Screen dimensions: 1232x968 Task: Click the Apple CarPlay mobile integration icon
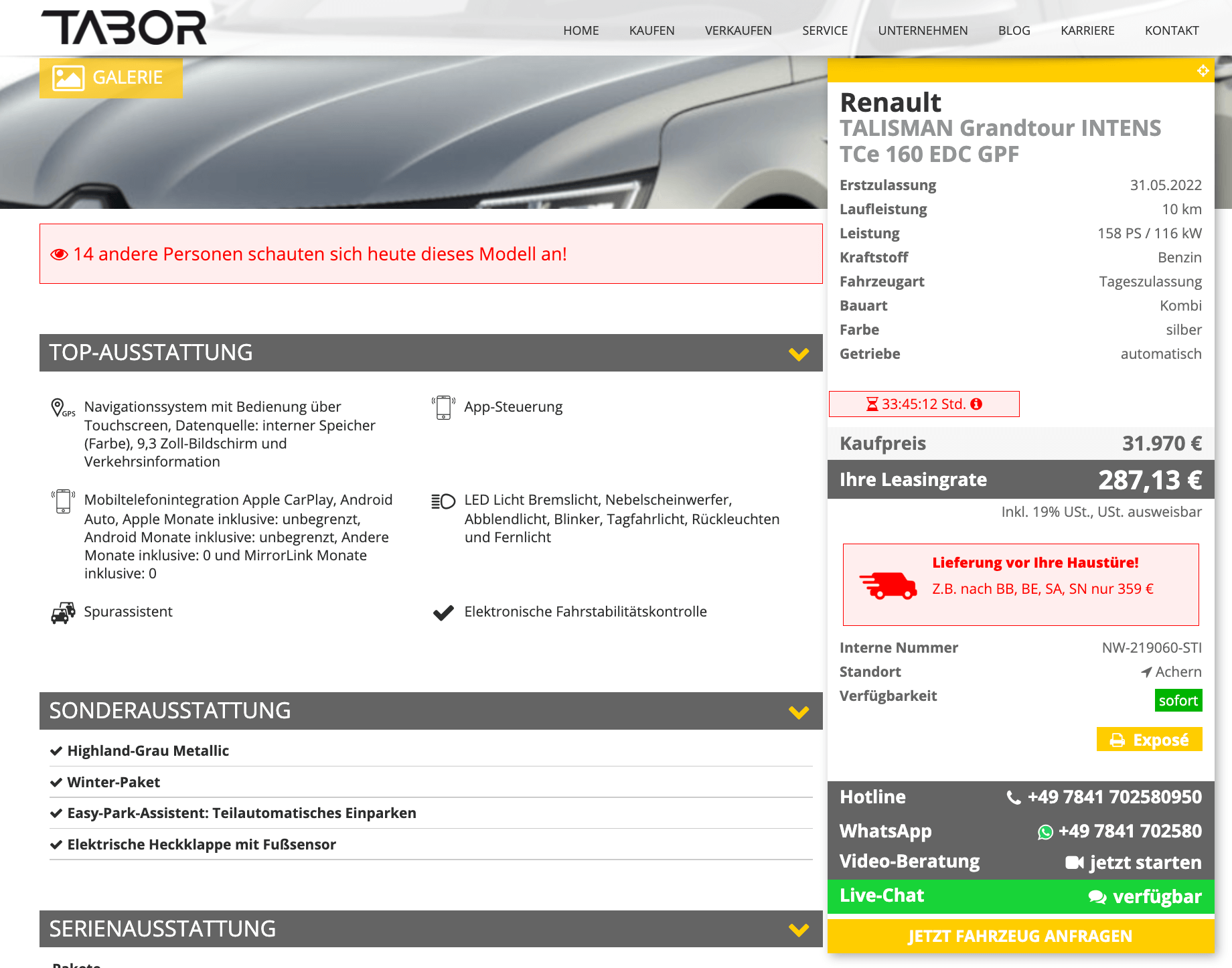tap(63, 501)
